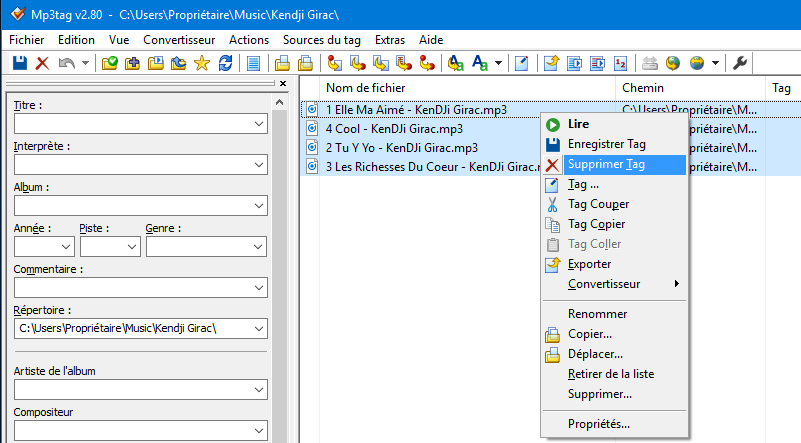The height and width of the screenshot is (443, 801).
Task: Click the last converter icon Tag - Tag
Action: [427, 63]
